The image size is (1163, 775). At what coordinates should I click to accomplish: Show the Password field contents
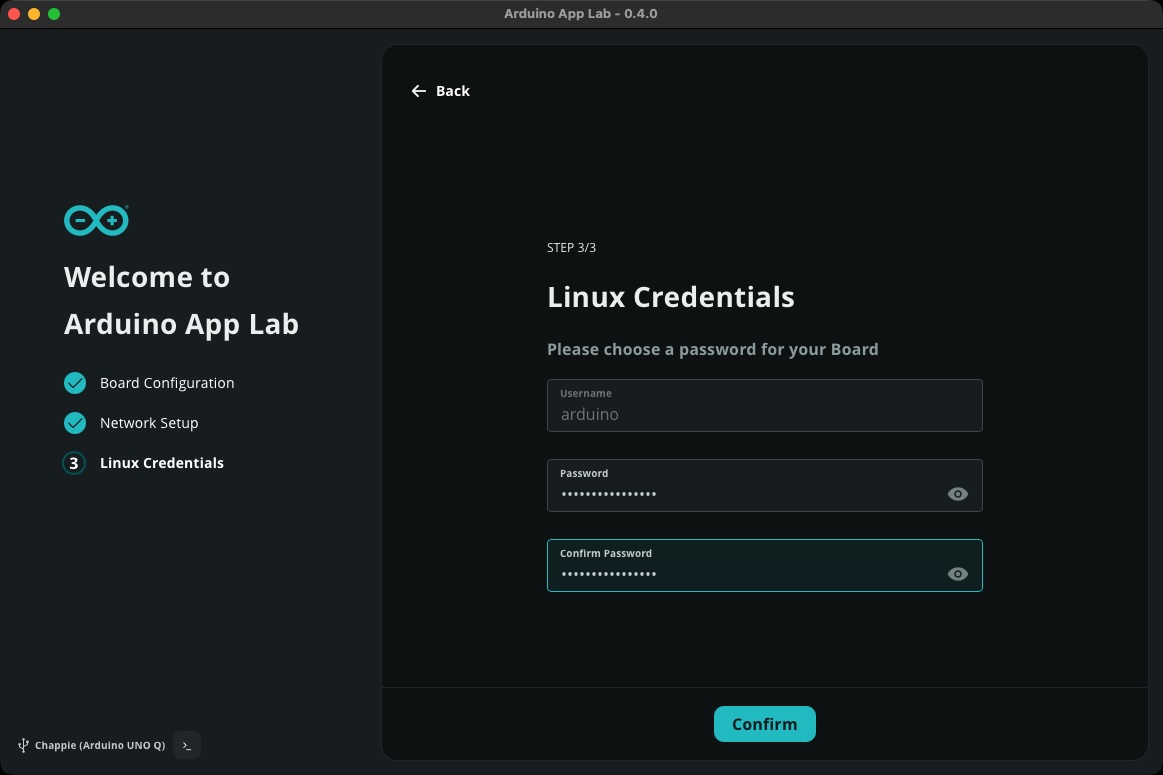click(x=957, y=494)
